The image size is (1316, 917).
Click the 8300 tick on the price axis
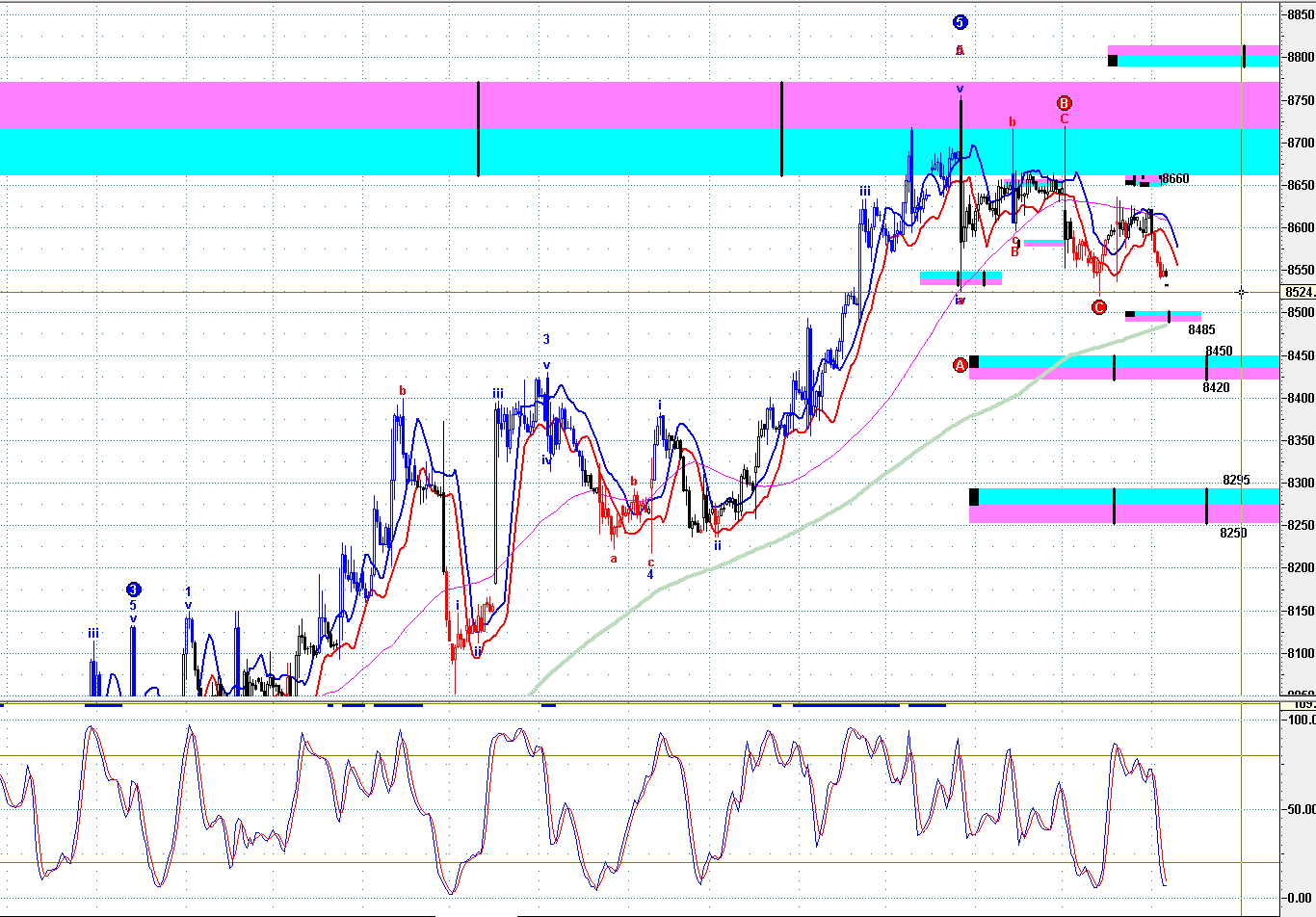(1301, 483)
